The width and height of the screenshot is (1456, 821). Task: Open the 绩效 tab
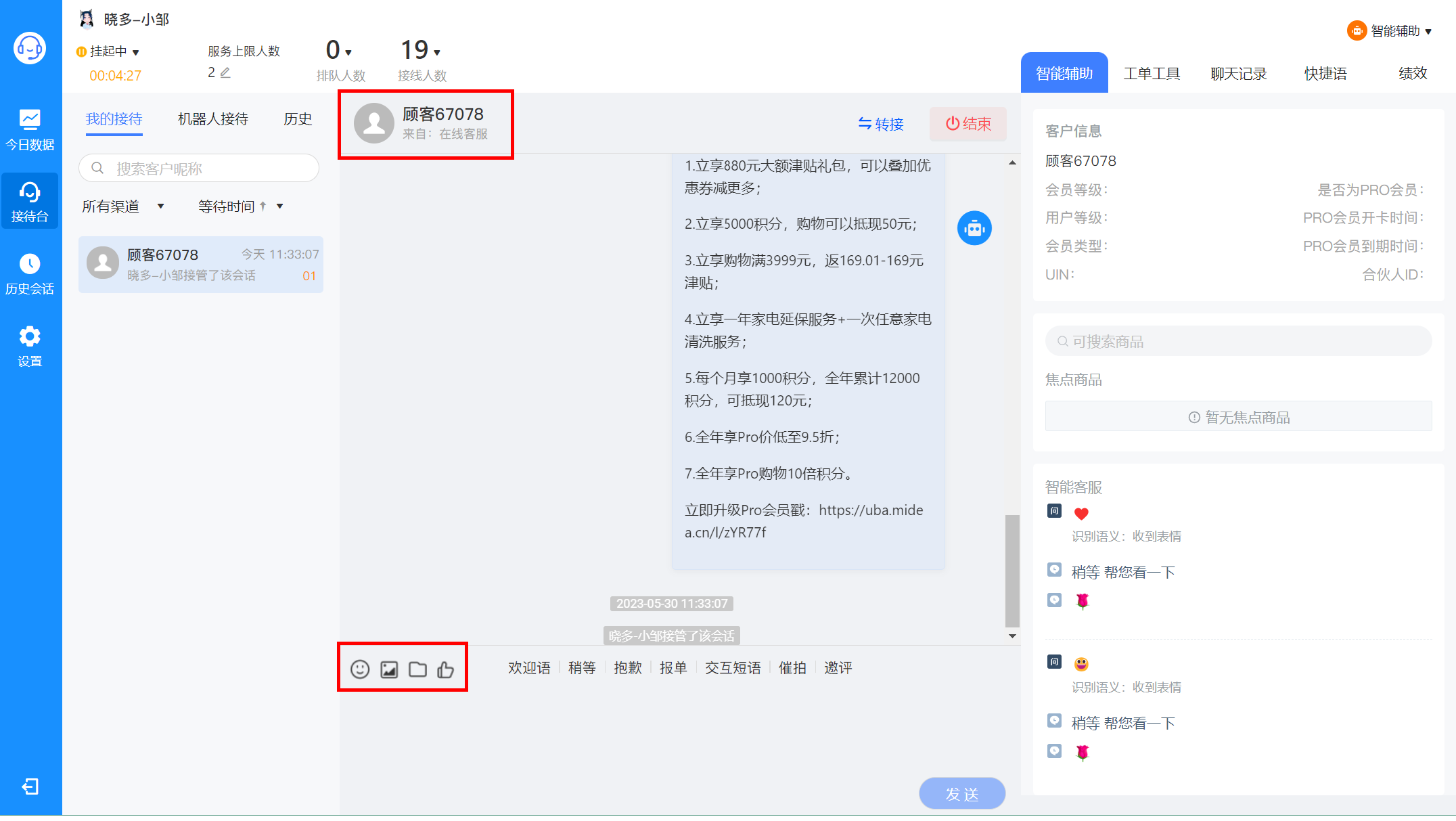pos(1413,73)
